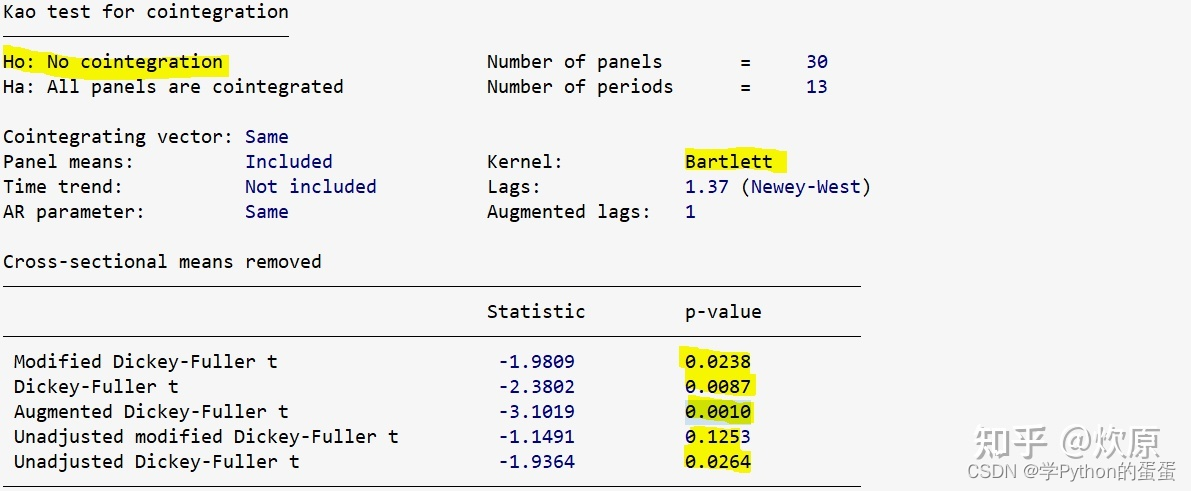The height and width of the screenshot is (491, 1191).
Task: Select the lags value '1.37 (Newey-West)'
Action: click(778, 187)
